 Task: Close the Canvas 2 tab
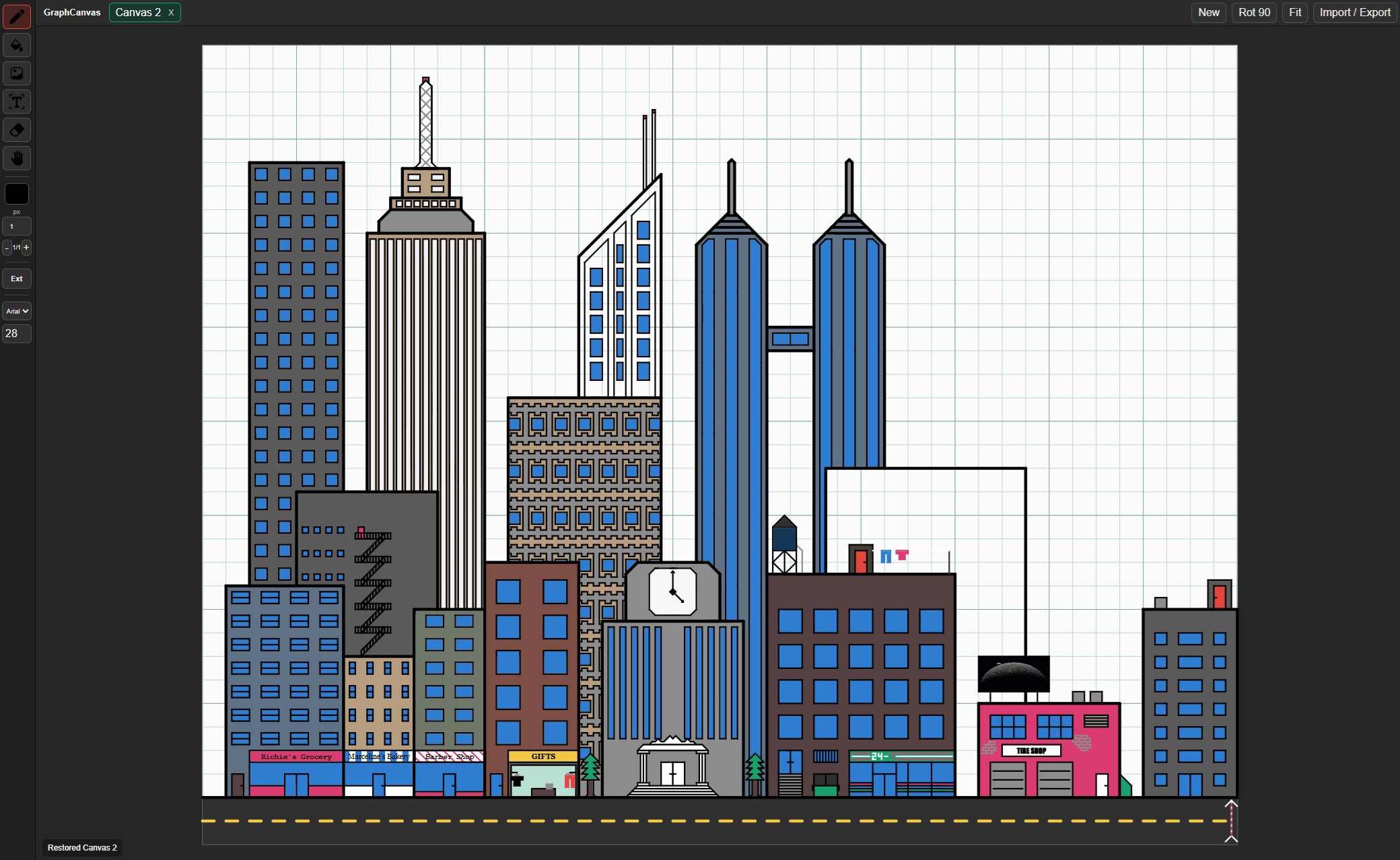171,12
